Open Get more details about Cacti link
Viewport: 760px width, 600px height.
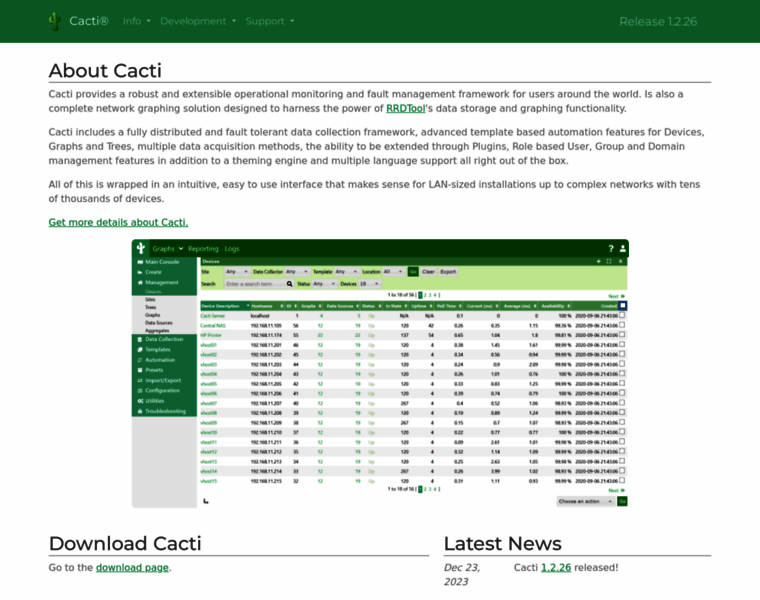pyautogui.click(x=118, y=222)
